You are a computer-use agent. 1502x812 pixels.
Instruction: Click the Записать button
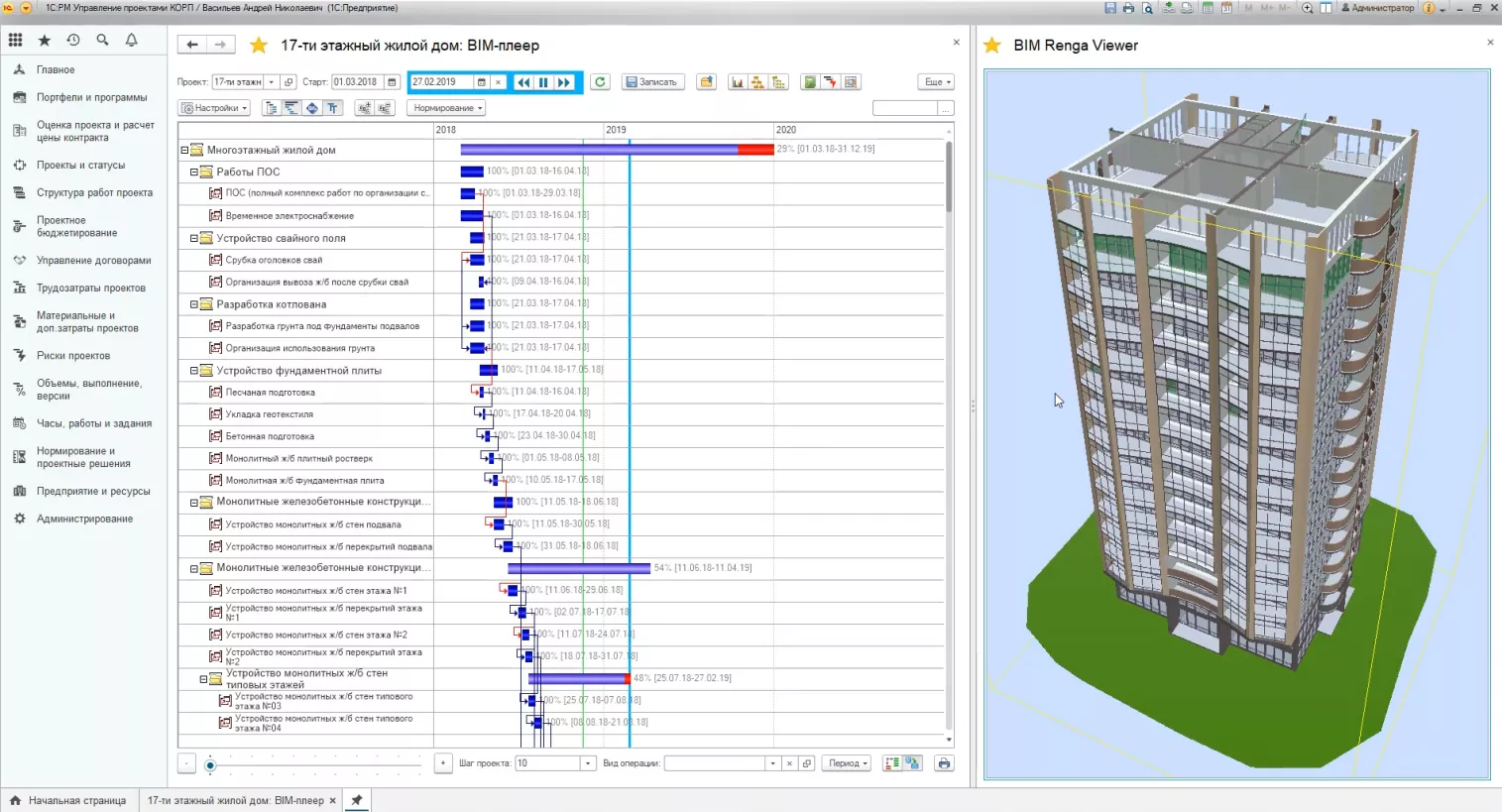tap(651, 82)
